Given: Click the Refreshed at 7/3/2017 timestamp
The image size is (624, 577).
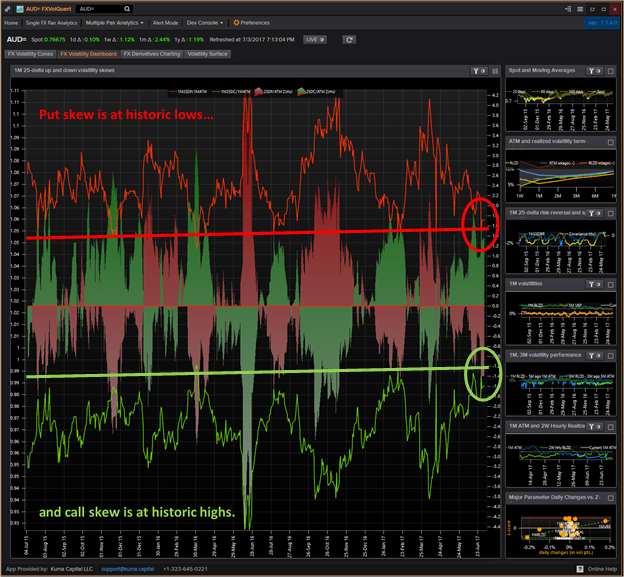Looking at the screenshot, I should coord(252,39).
